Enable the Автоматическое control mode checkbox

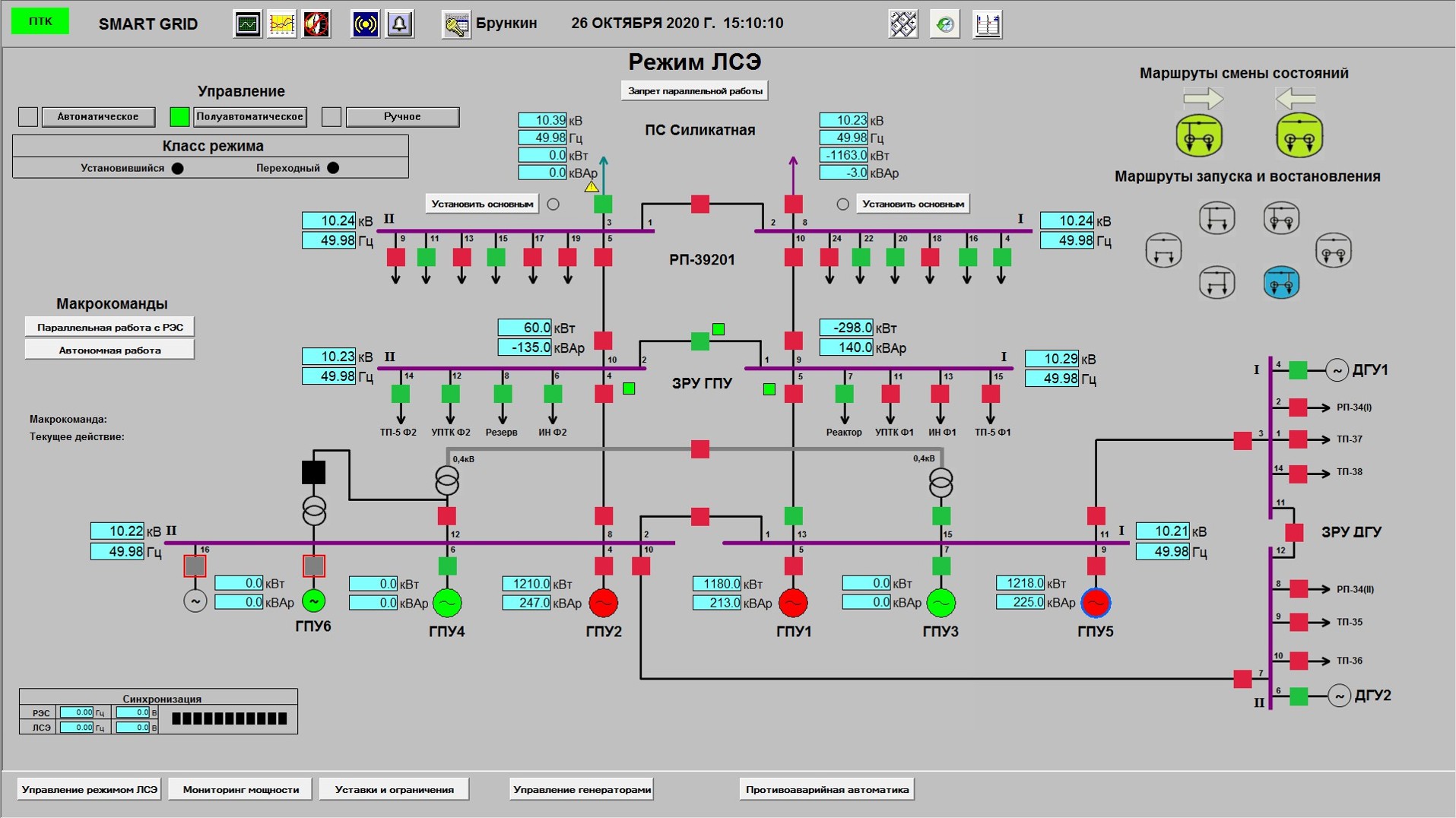click(28, 117)
